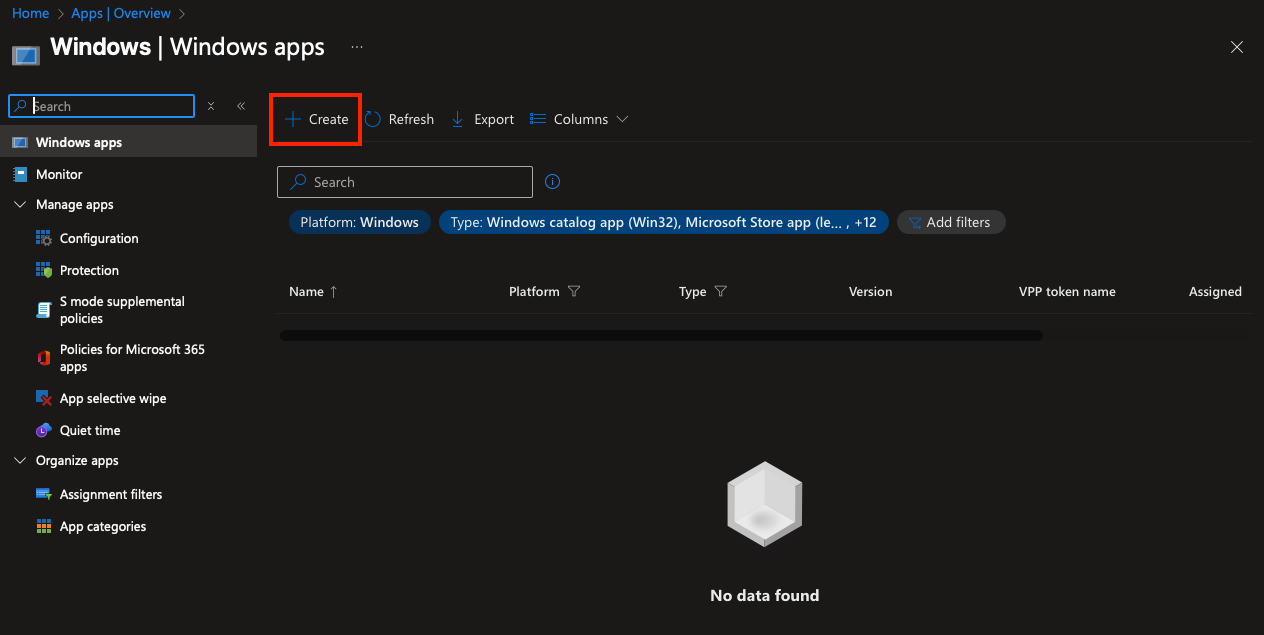
Task: Click Platform column filter funnel icon
Action: pyautogui.click(x=574, y=292)
